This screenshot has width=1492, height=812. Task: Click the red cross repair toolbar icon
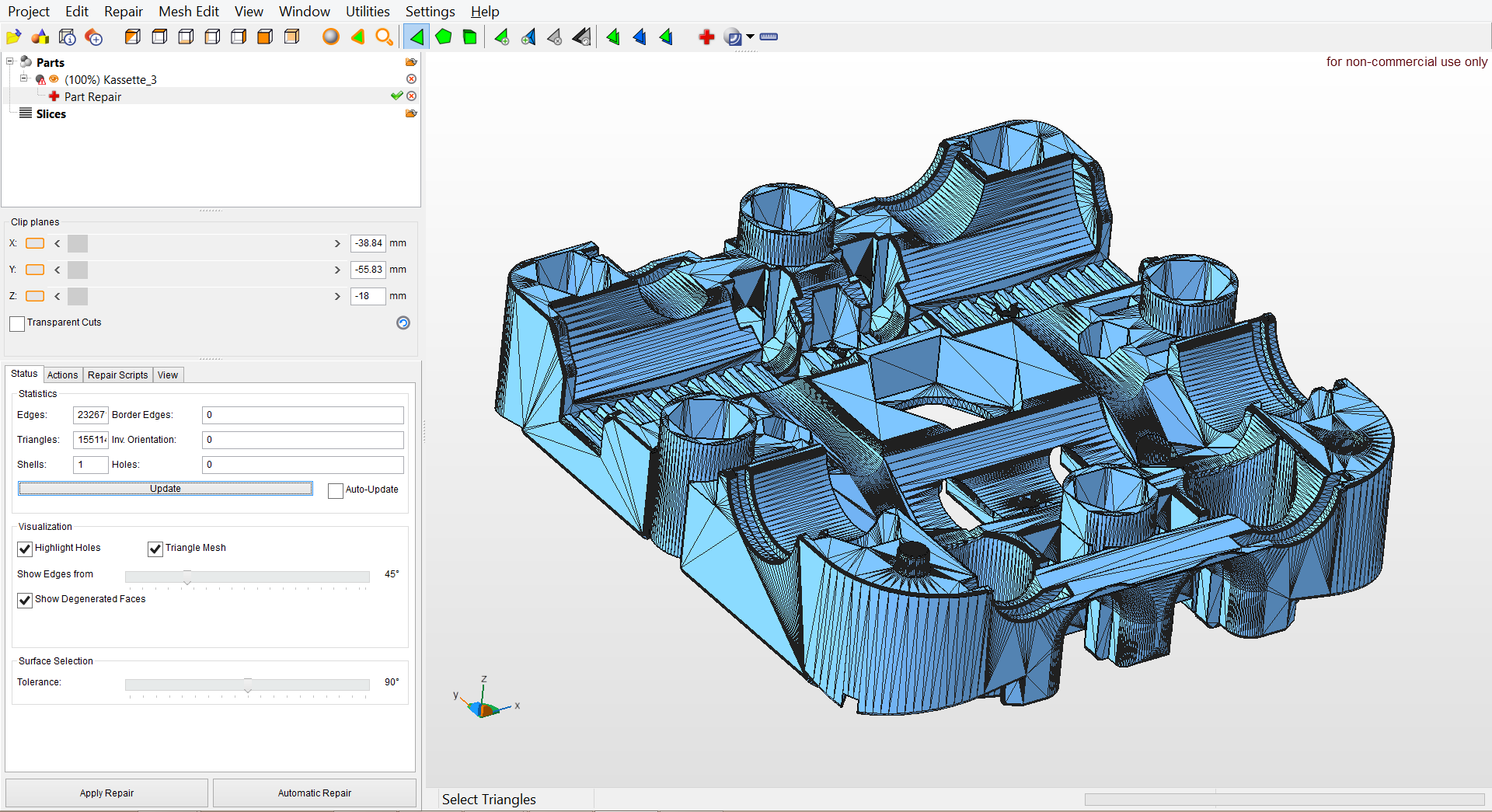[706, 37]
